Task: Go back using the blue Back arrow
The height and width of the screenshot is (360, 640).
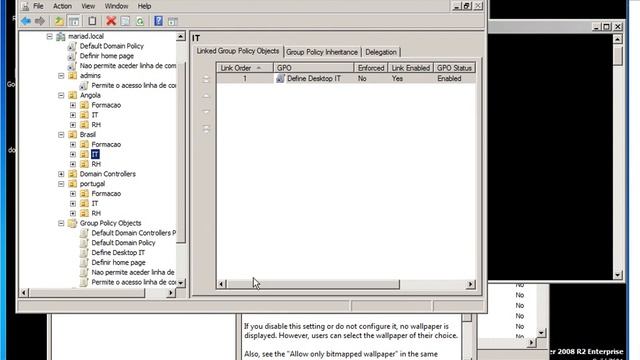Action: [x=26, y=21]
